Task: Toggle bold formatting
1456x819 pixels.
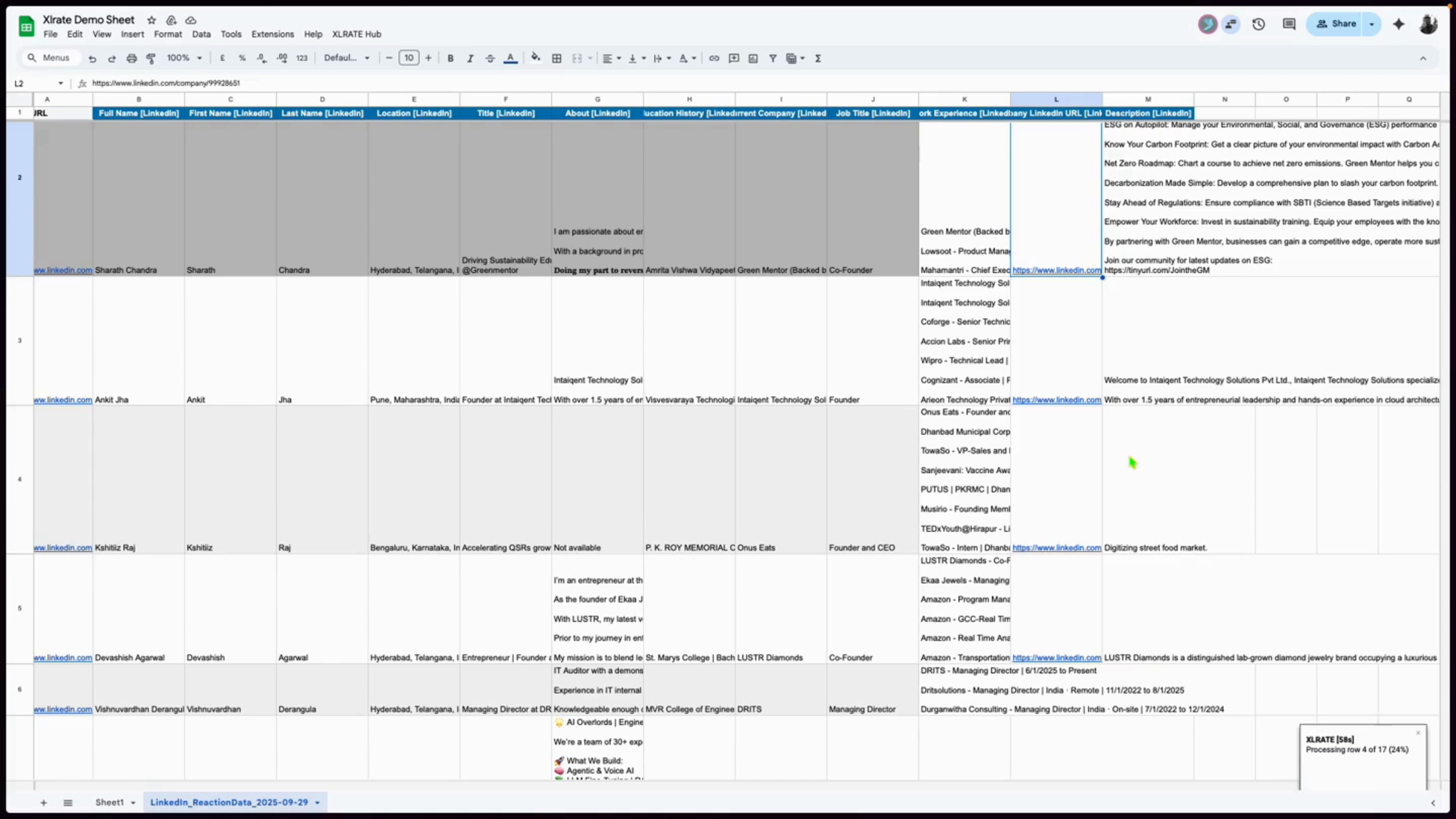Action: [x=450, y=58]
